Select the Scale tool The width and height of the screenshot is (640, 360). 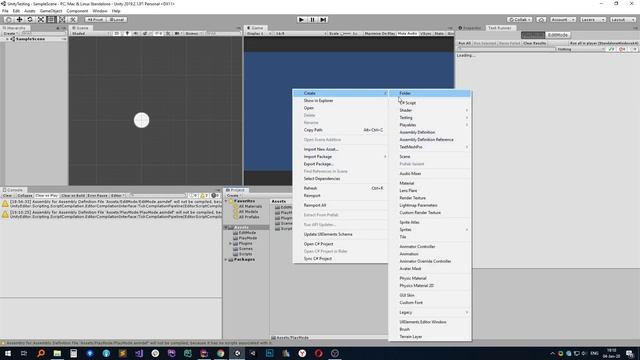tap(41, 20)
